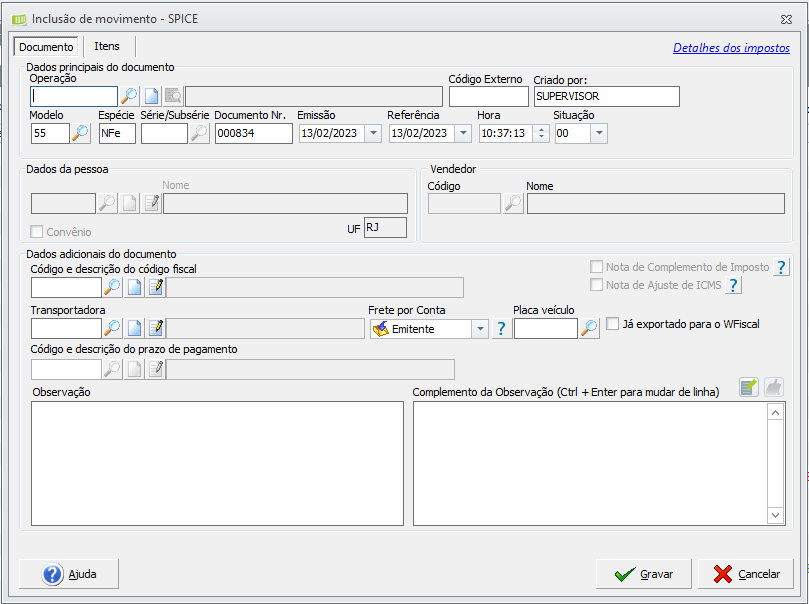This screenshot has width=809, height=604.
Task: Create a new Transportadora record
Action: click(135, 328)
